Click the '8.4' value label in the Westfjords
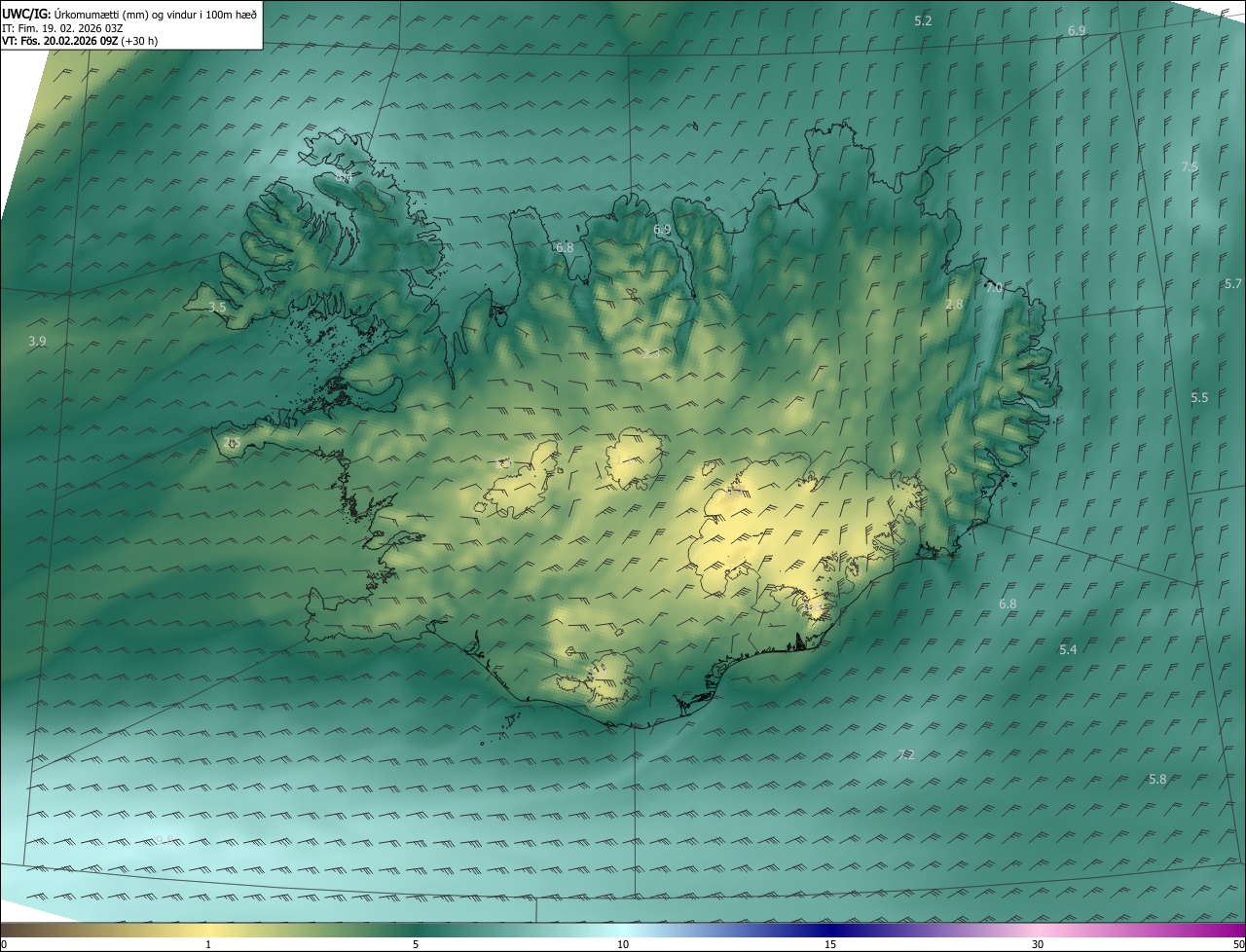This screenshot has height=952, width=1246. [x=345, y=177]
